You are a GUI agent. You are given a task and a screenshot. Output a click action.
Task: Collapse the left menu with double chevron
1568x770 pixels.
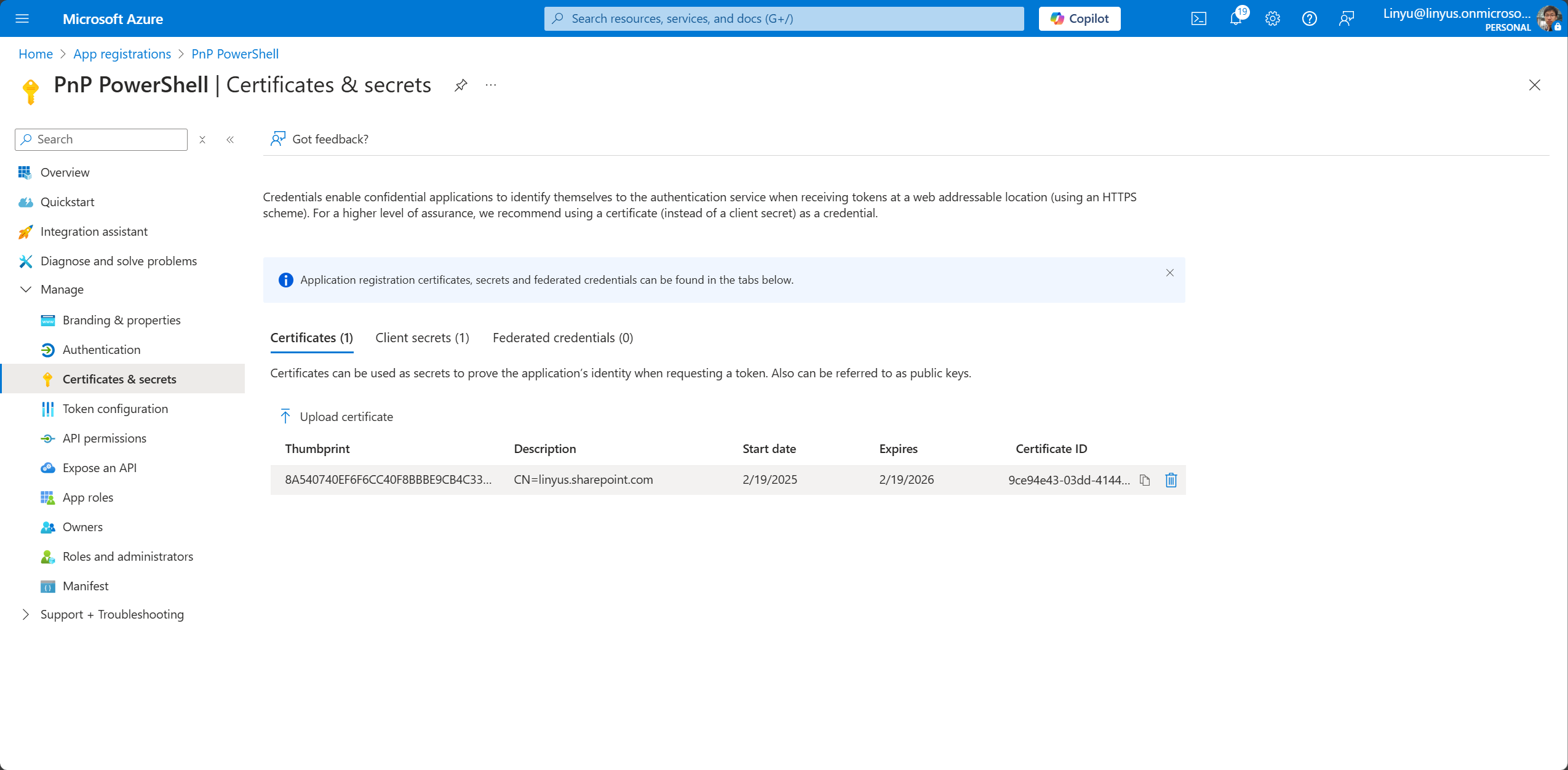click(x=231, y=140)
